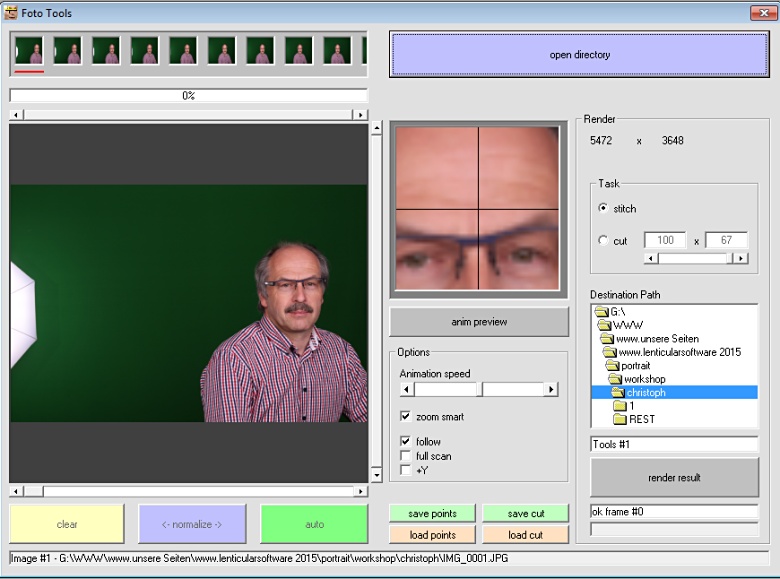Image resolution: width=780 pixels, height=579 pixels.
Task: Open the christoph folder in Destination Path
Action: [645, 393]
